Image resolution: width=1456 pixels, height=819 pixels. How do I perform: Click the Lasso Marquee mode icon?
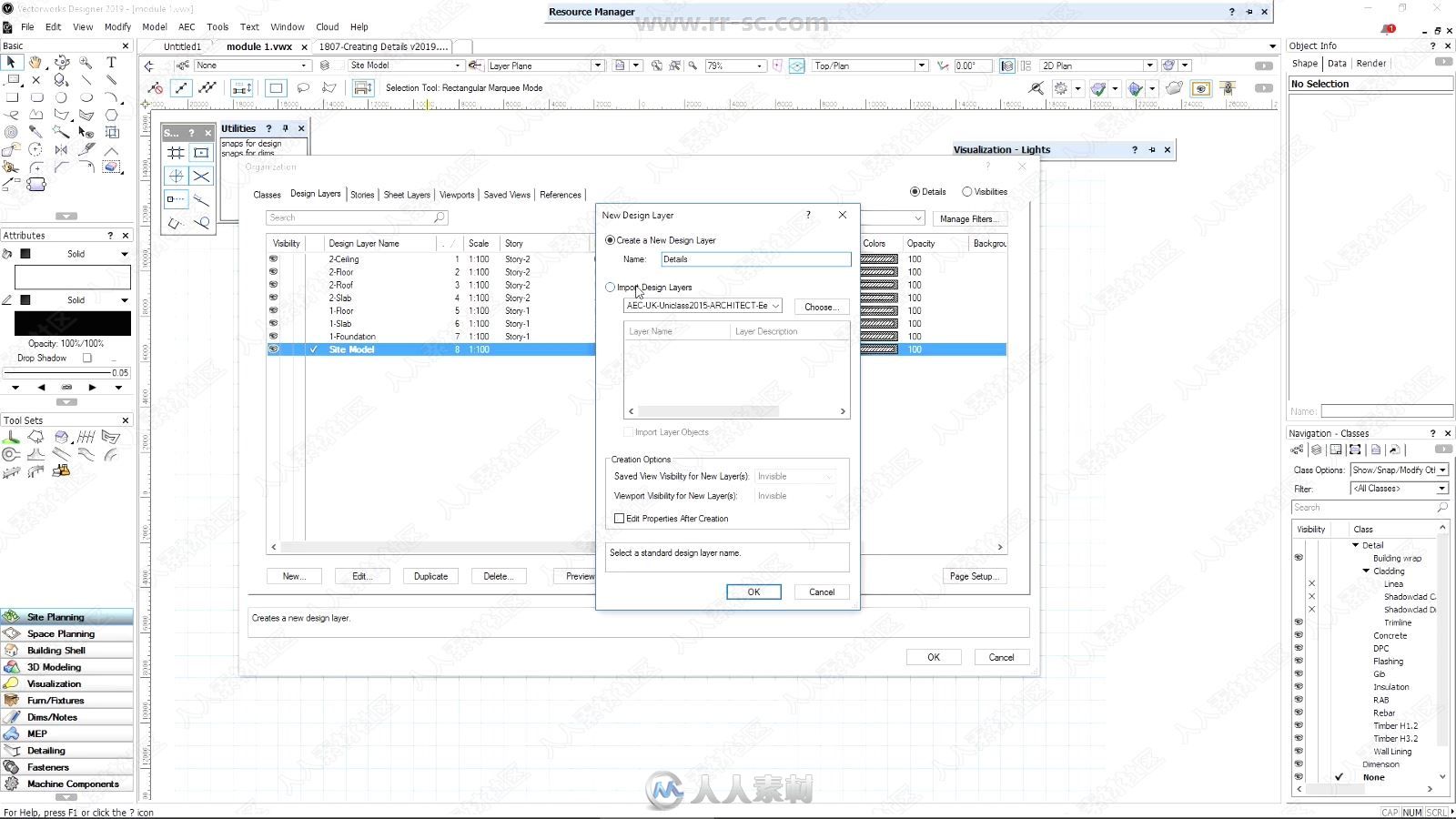tap(303, 88)
